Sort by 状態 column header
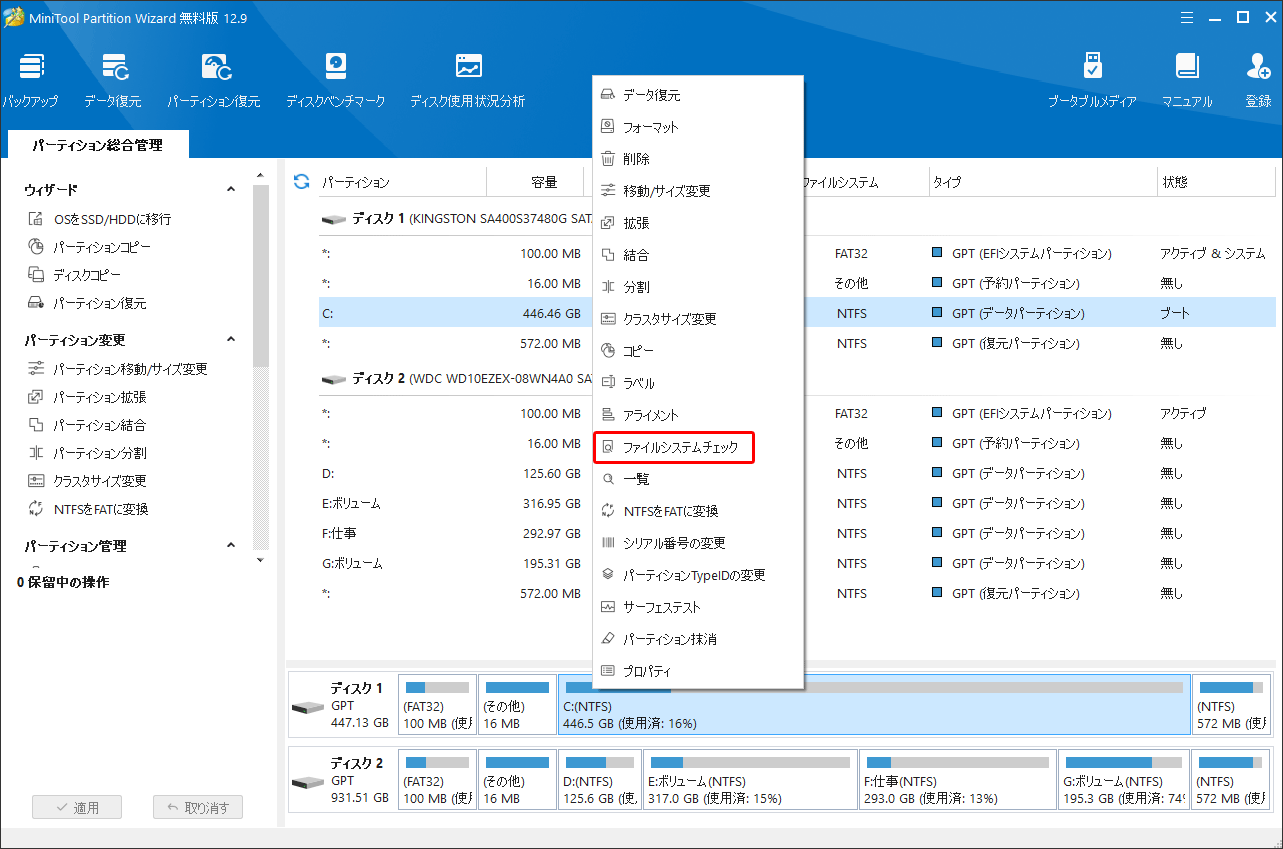The image size is (1283, 849). click(1216, 182)
